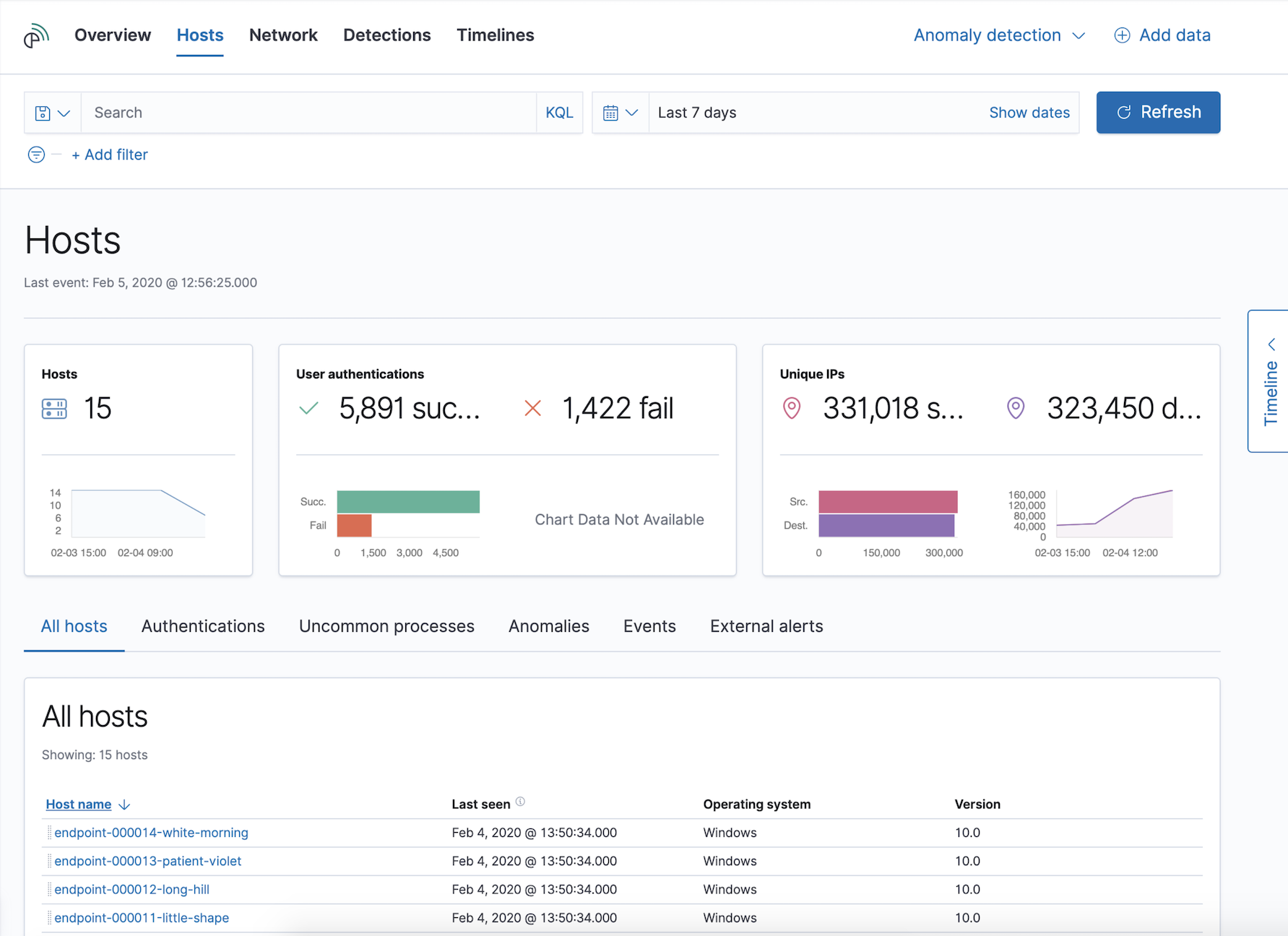
Task: Expand the Timeline flyout panel
Action: (x=1270, y=381)
